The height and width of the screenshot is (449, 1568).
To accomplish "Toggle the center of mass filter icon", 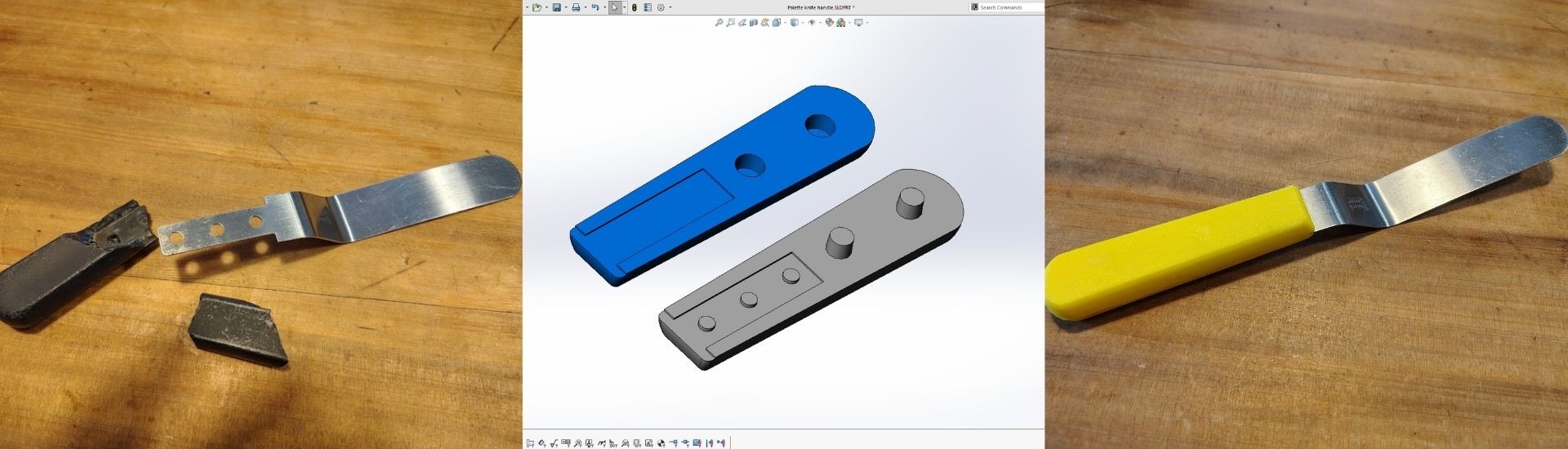I will tap(661, 443).
